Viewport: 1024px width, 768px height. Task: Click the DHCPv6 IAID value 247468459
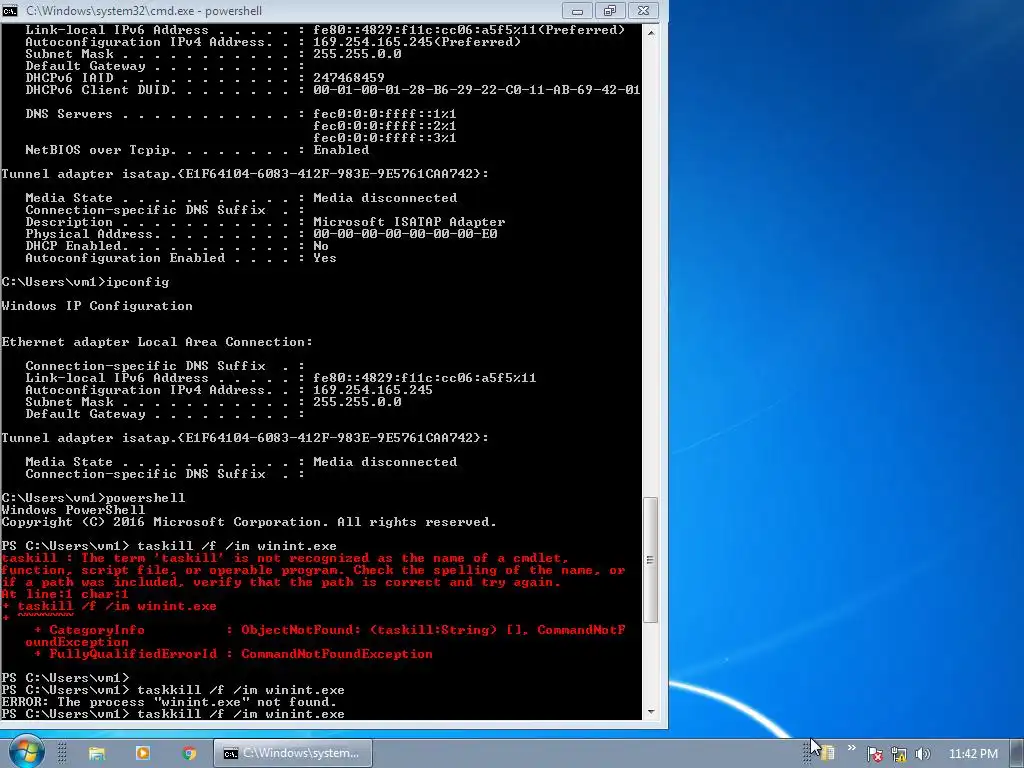[349, 78]
